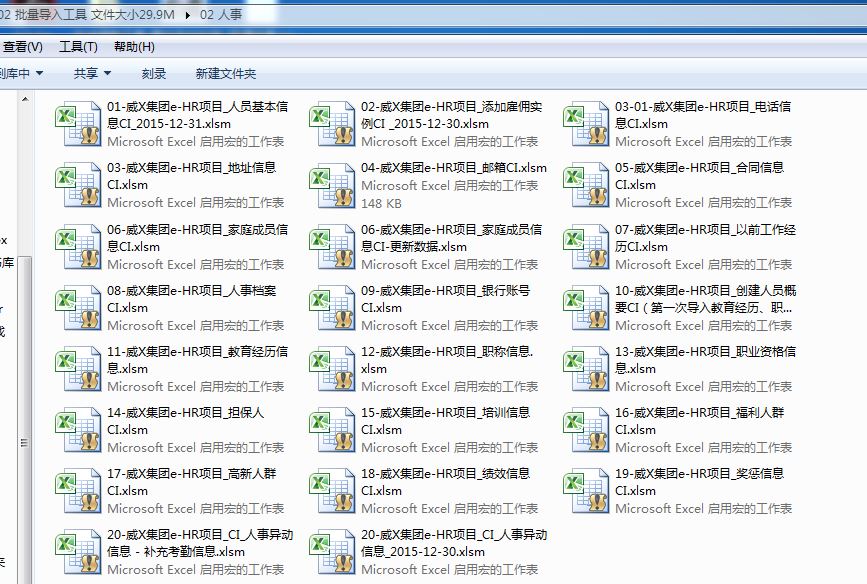Screen dimensions: 867x584
Task: Select the 16 福利人群CI file icon
Action: point(586,430)
